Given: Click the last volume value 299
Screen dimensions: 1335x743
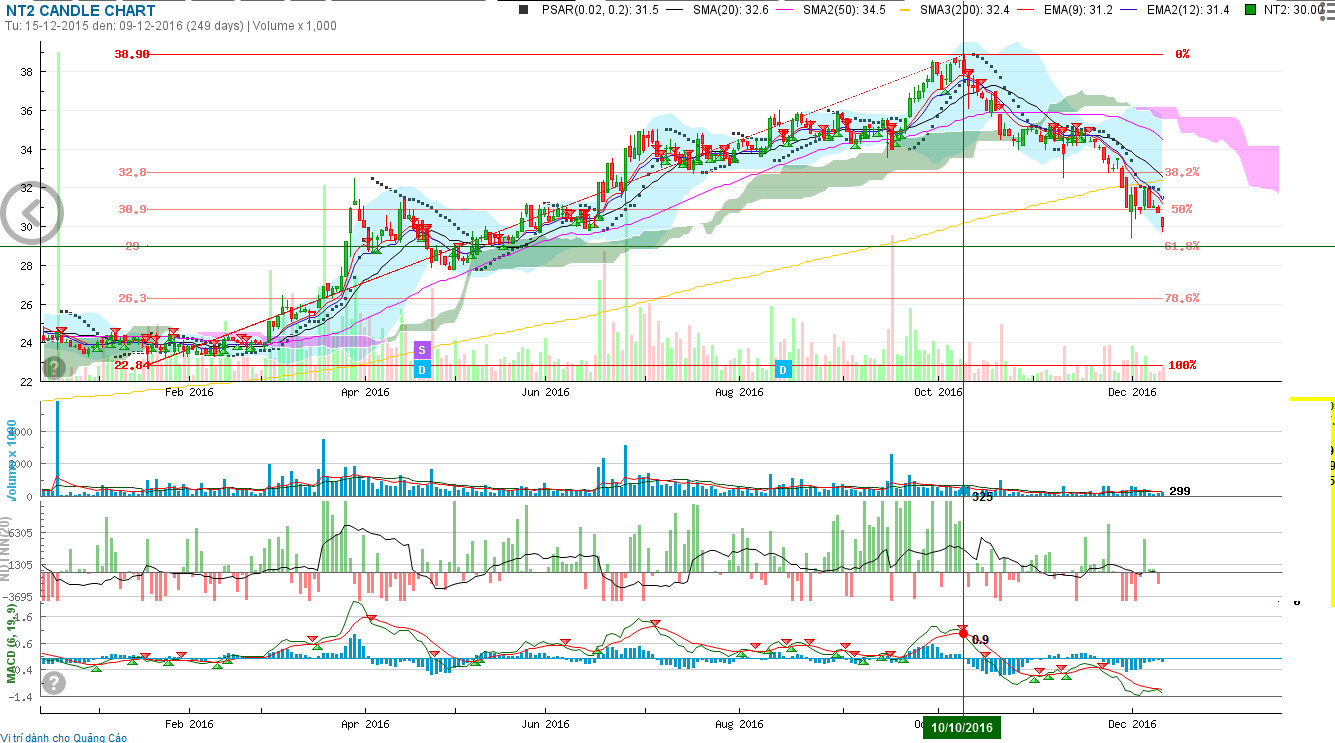Looking at the screenshot, I should pos(1180,491).
